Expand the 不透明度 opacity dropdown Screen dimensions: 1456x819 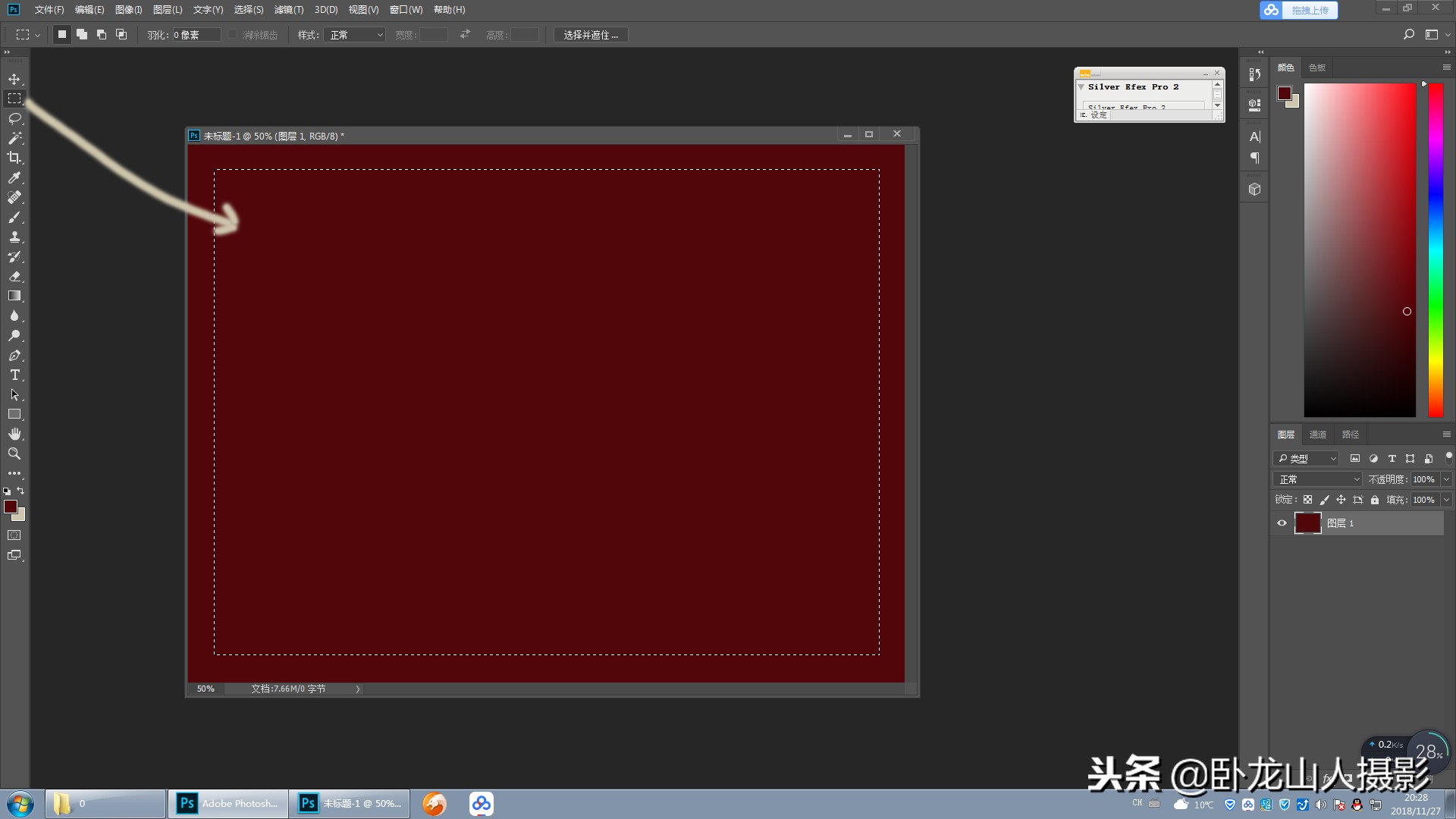tap(1446, 479)
